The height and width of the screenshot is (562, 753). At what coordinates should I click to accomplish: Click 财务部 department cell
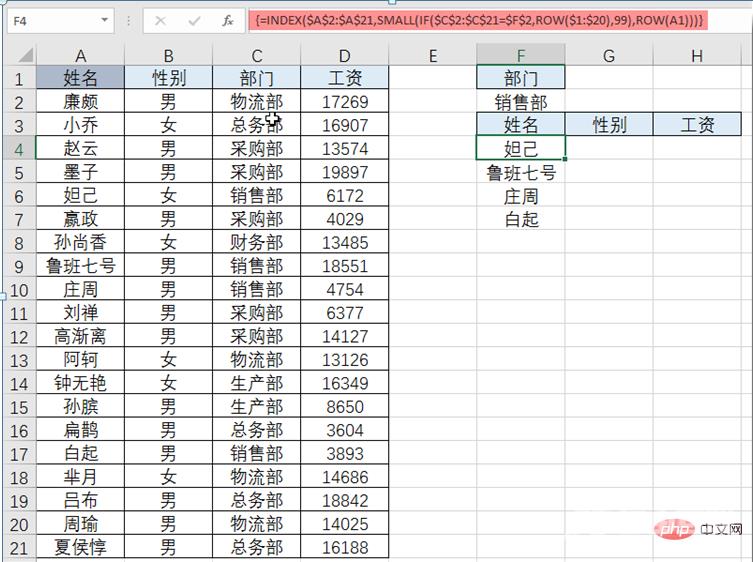click(256, 242)
